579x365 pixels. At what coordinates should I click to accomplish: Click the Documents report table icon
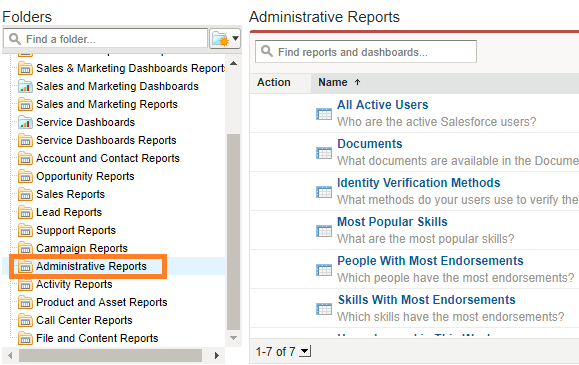pos(324,153)
